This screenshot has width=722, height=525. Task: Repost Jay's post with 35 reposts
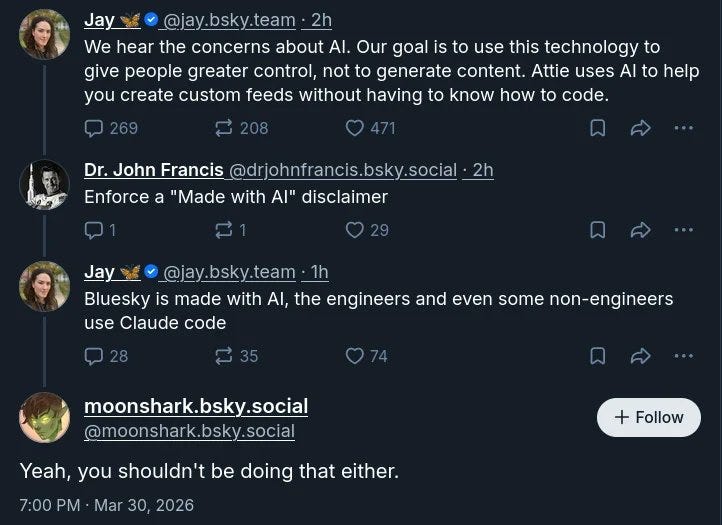224,356
